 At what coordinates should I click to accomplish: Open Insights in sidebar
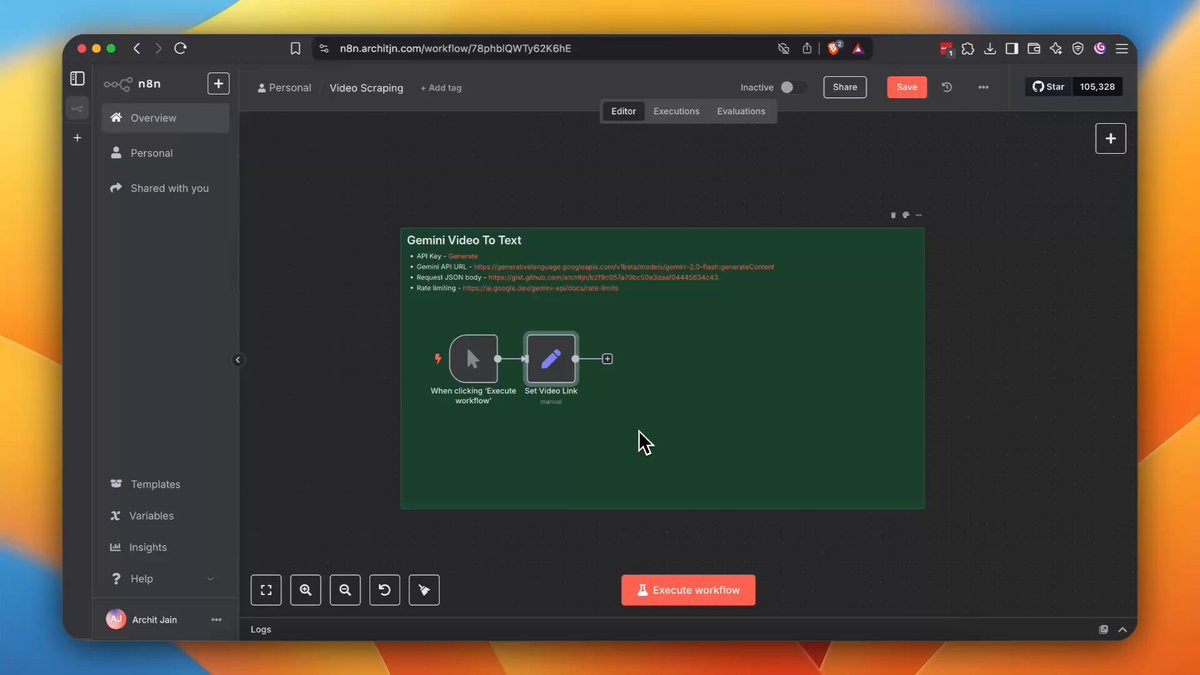click(x=166, y=547)
